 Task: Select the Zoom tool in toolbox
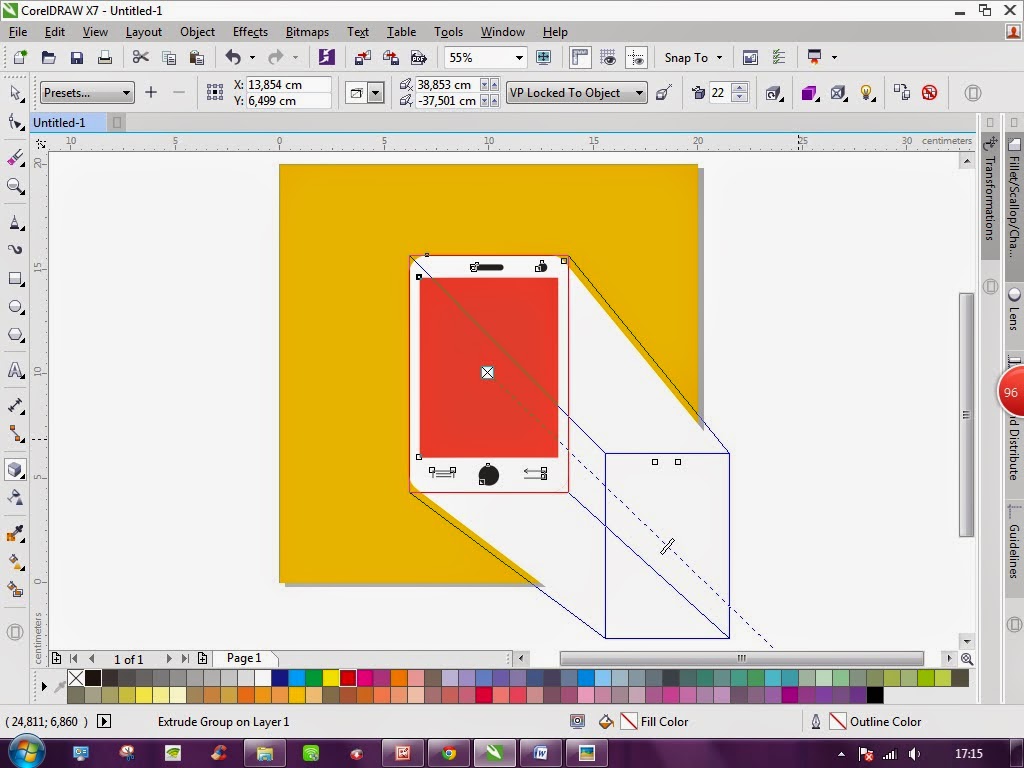[x=14, y=185]
